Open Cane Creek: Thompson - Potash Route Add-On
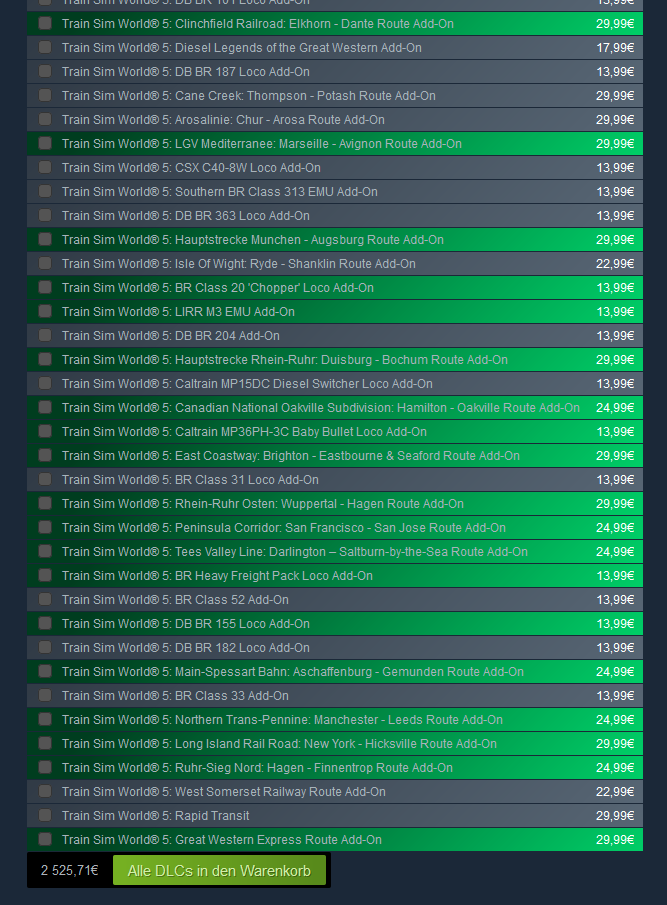Screen dimensions: 667x905 [248, 96]
